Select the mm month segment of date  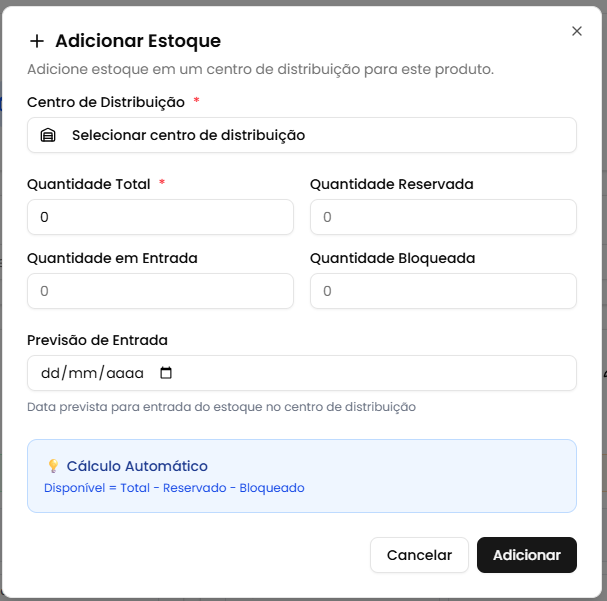83,373
